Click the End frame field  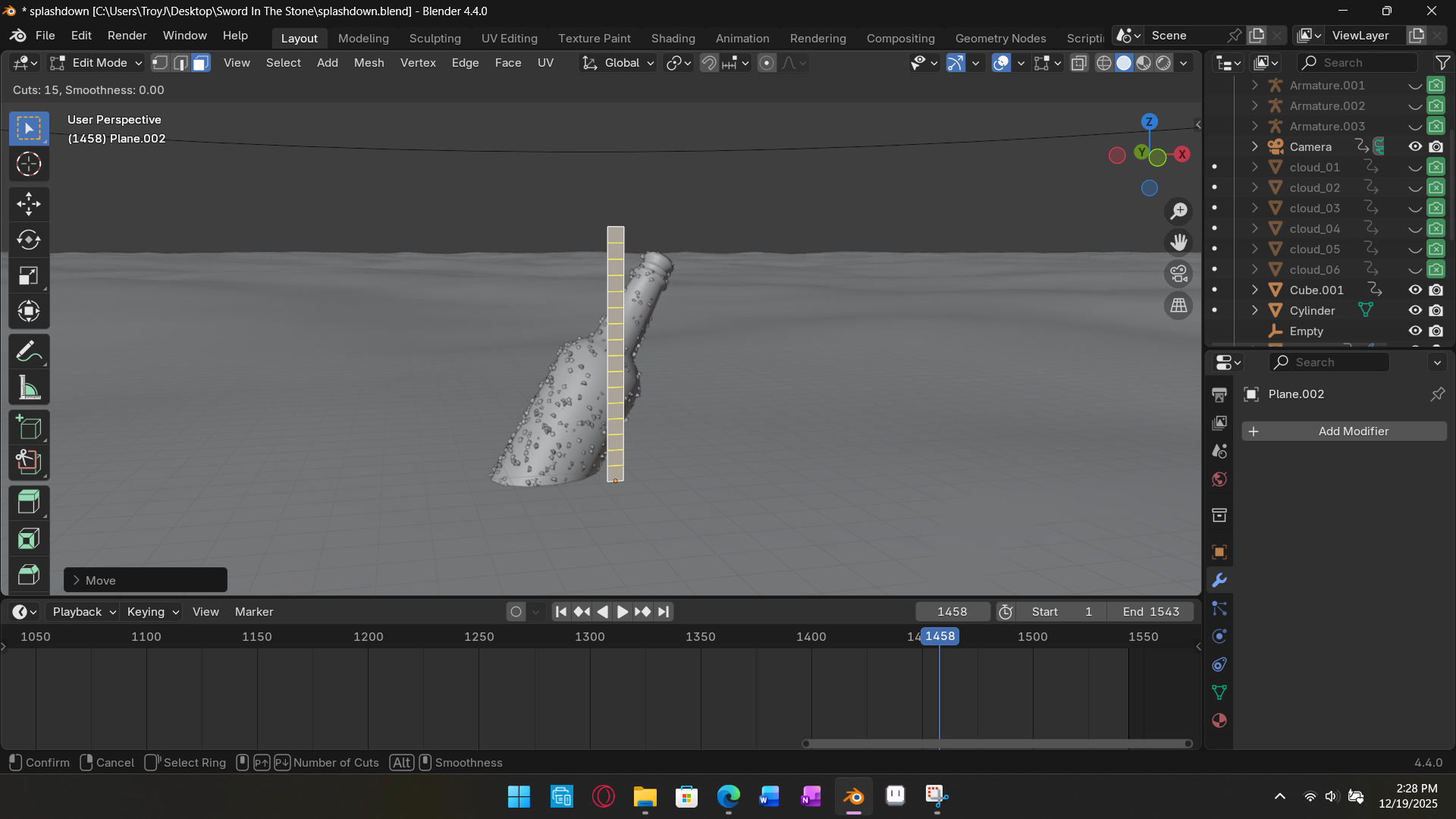(x=1150, y=612)
